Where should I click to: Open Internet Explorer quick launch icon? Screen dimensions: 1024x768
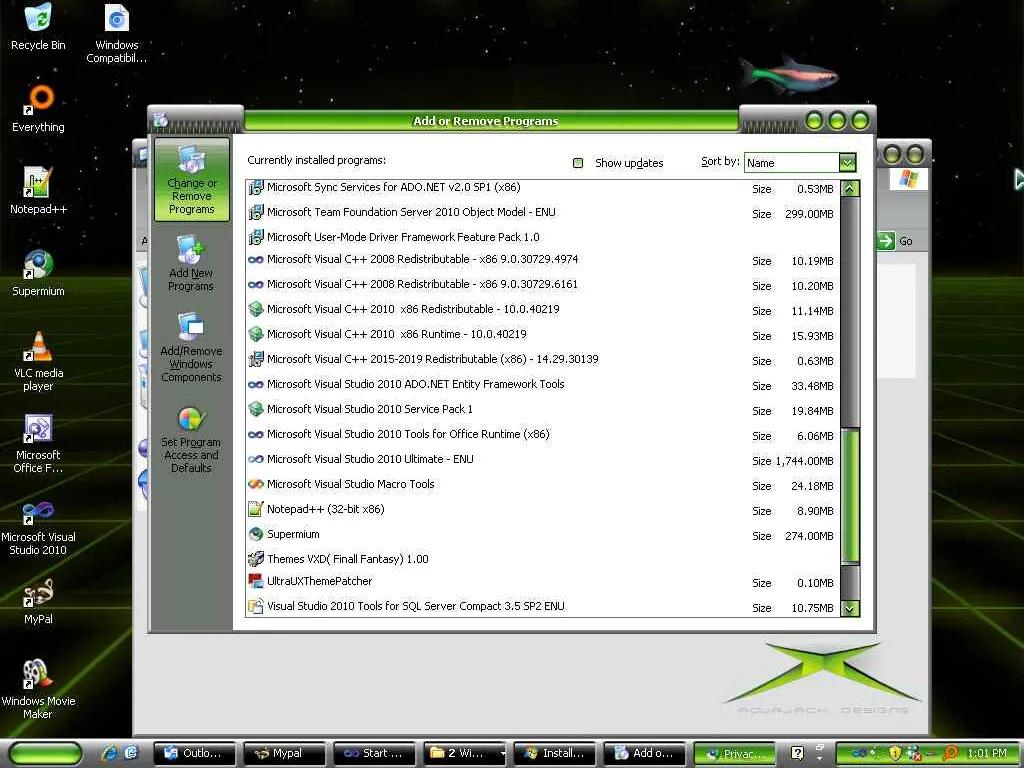point(110,753)
